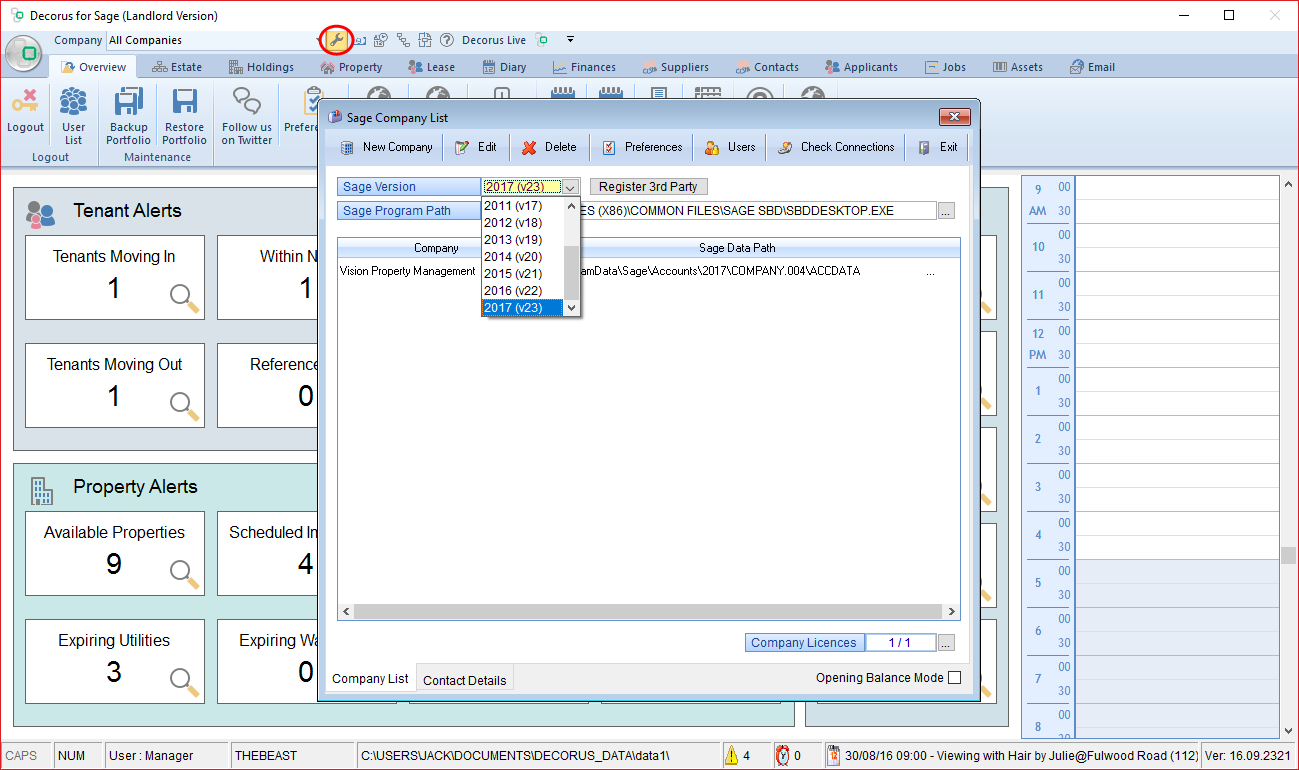Open Users in the Sage Company List toolbar
This screenshot has width=1299, height=770.
point(729,147)
